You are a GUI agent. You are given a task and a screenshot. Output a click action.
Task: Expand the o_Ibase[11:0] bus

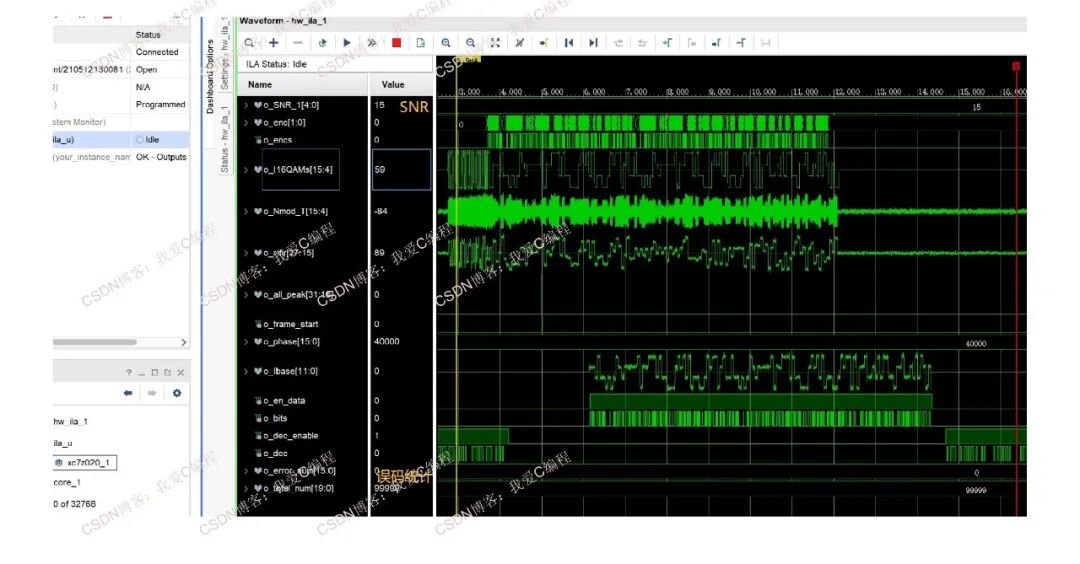pyautogui.click(x=246, y=371)
